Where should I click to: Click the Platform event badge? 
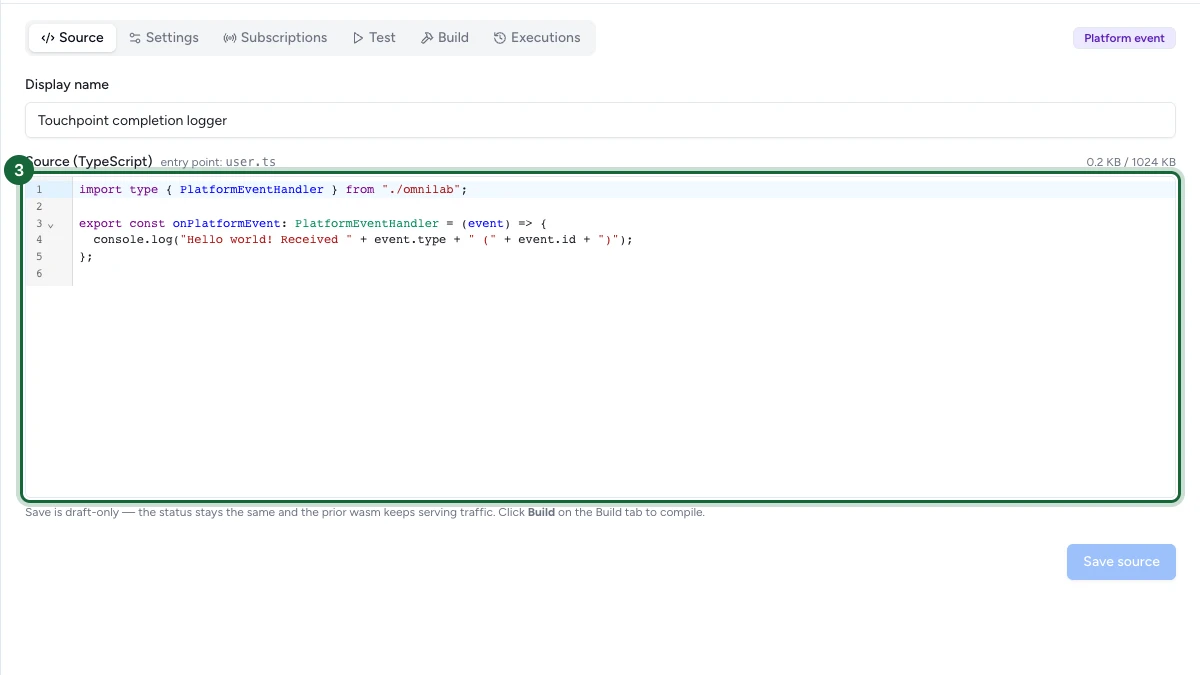[1124, 38]
